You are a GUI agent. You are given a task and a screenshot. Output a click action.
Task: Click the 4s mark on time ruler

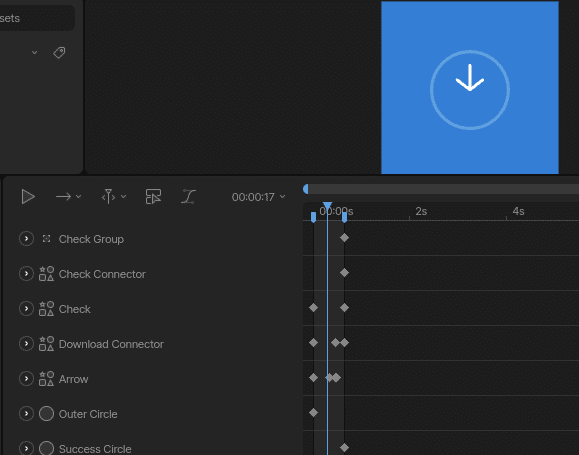click(518, 211)
